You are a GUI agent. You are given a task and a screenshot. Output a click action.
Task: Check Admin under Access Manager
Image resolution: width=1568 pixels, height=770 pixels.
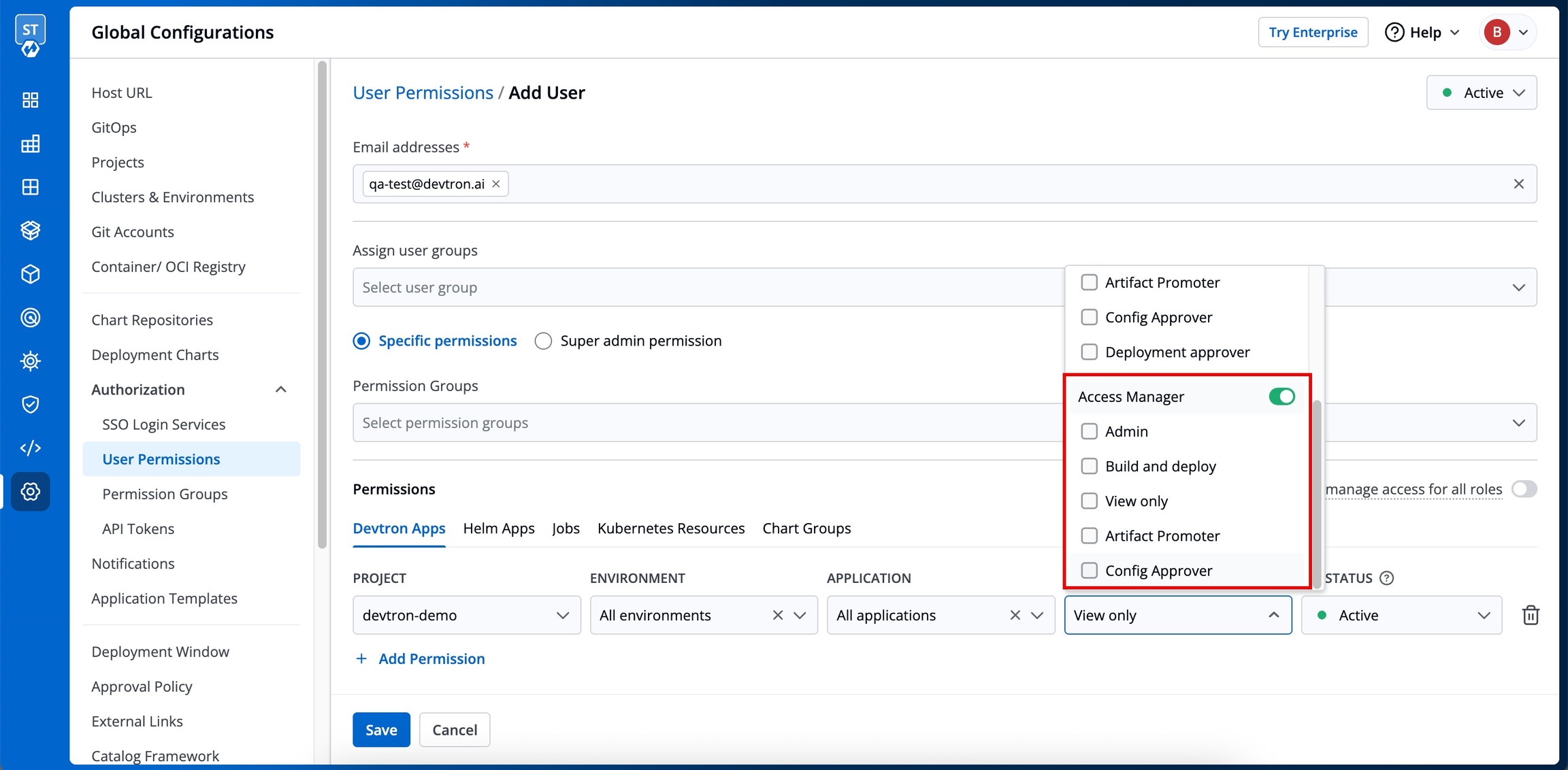click(x=1089, y=431)
